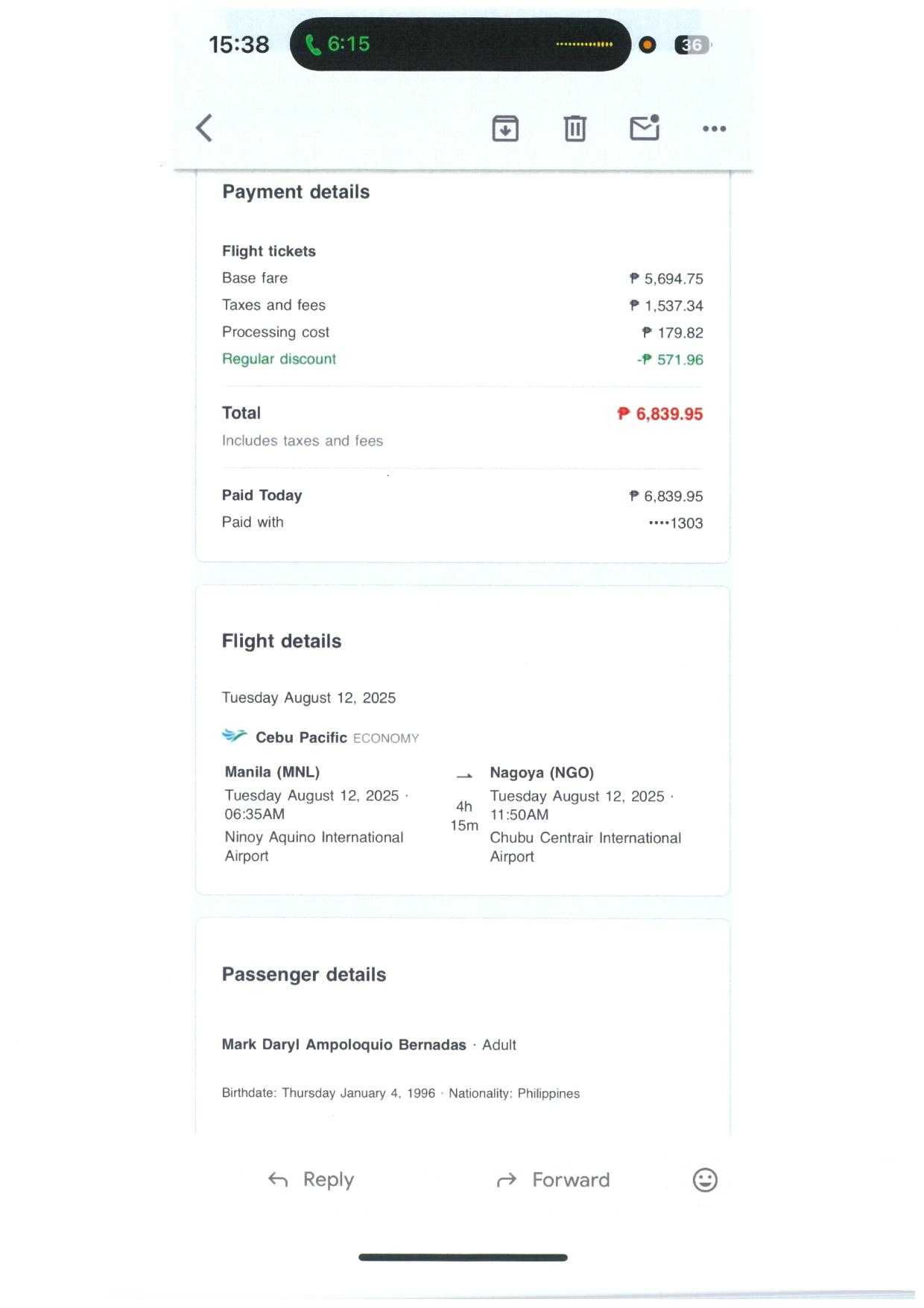Tap the Cebu Pacific airline logo

tap(235, 736)
